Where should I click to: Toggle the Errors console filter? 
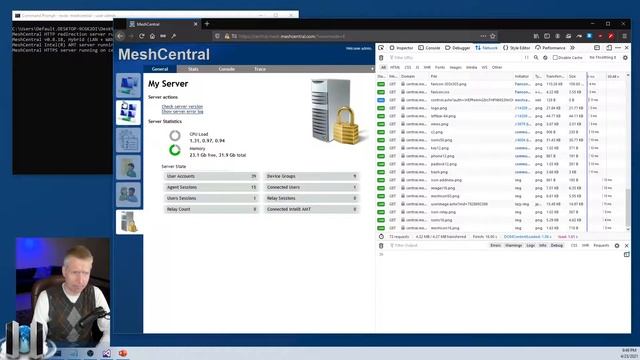[496, 246]
